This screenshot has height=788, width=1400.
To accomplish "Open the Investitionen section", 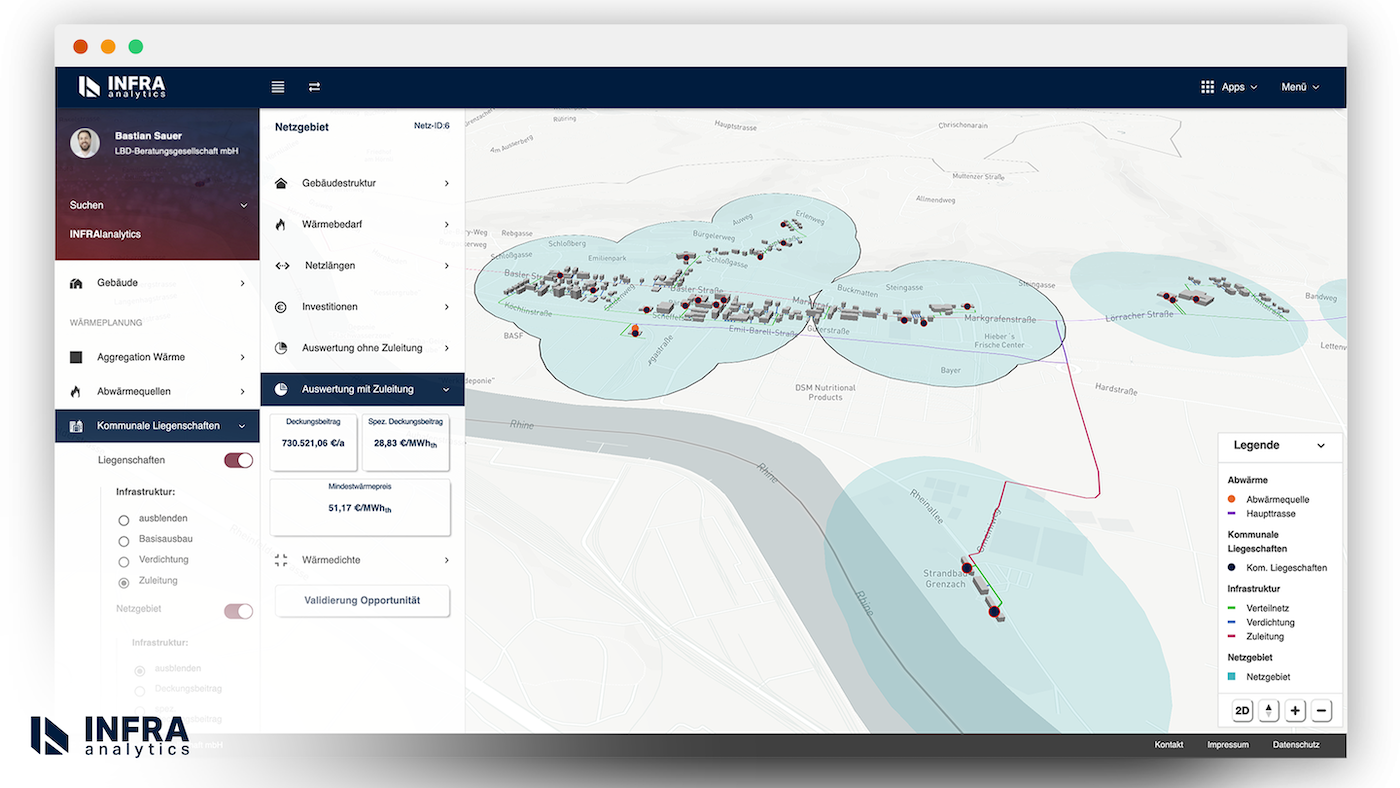I will (x=362, y=307).
